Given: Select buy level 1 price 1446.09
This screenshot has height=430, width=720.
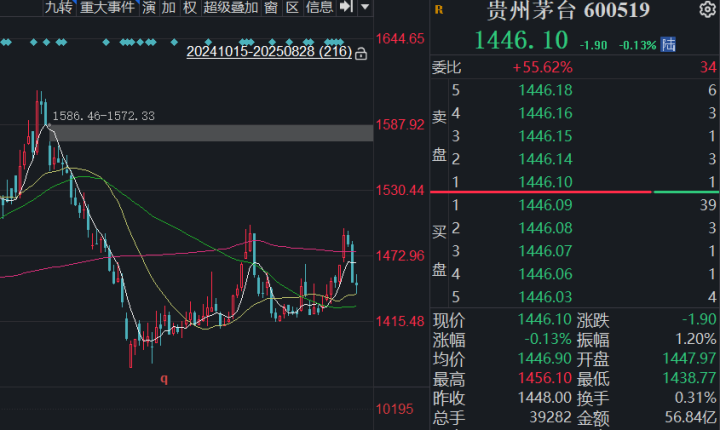Looking at the screenshot, I should click(x=545, y=205).
